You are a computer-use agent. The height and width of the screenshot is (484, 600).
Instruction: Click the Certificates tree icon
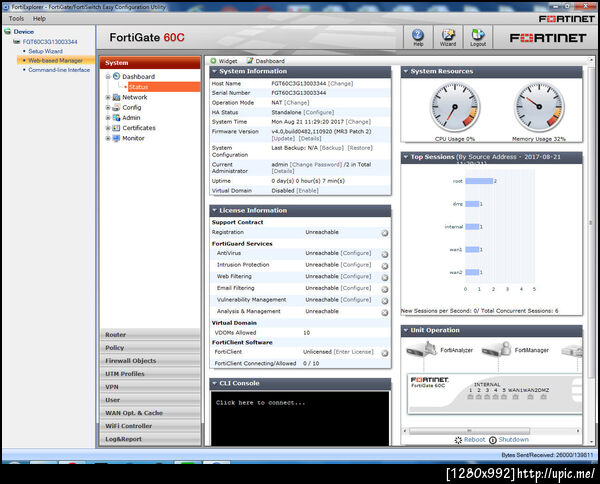pyautogui.click(x=116, y=128)
